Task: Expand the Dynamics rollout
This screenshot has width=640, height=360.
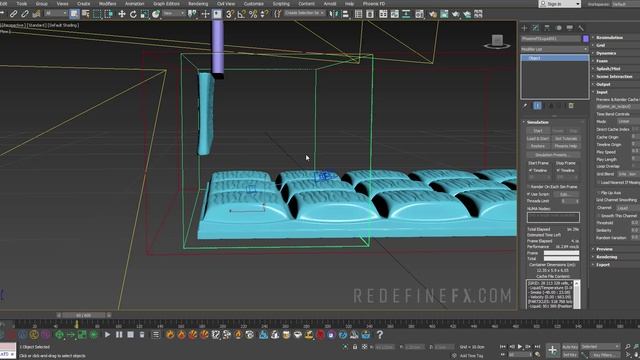Action: pyautogui.click(x=606, y=53)
